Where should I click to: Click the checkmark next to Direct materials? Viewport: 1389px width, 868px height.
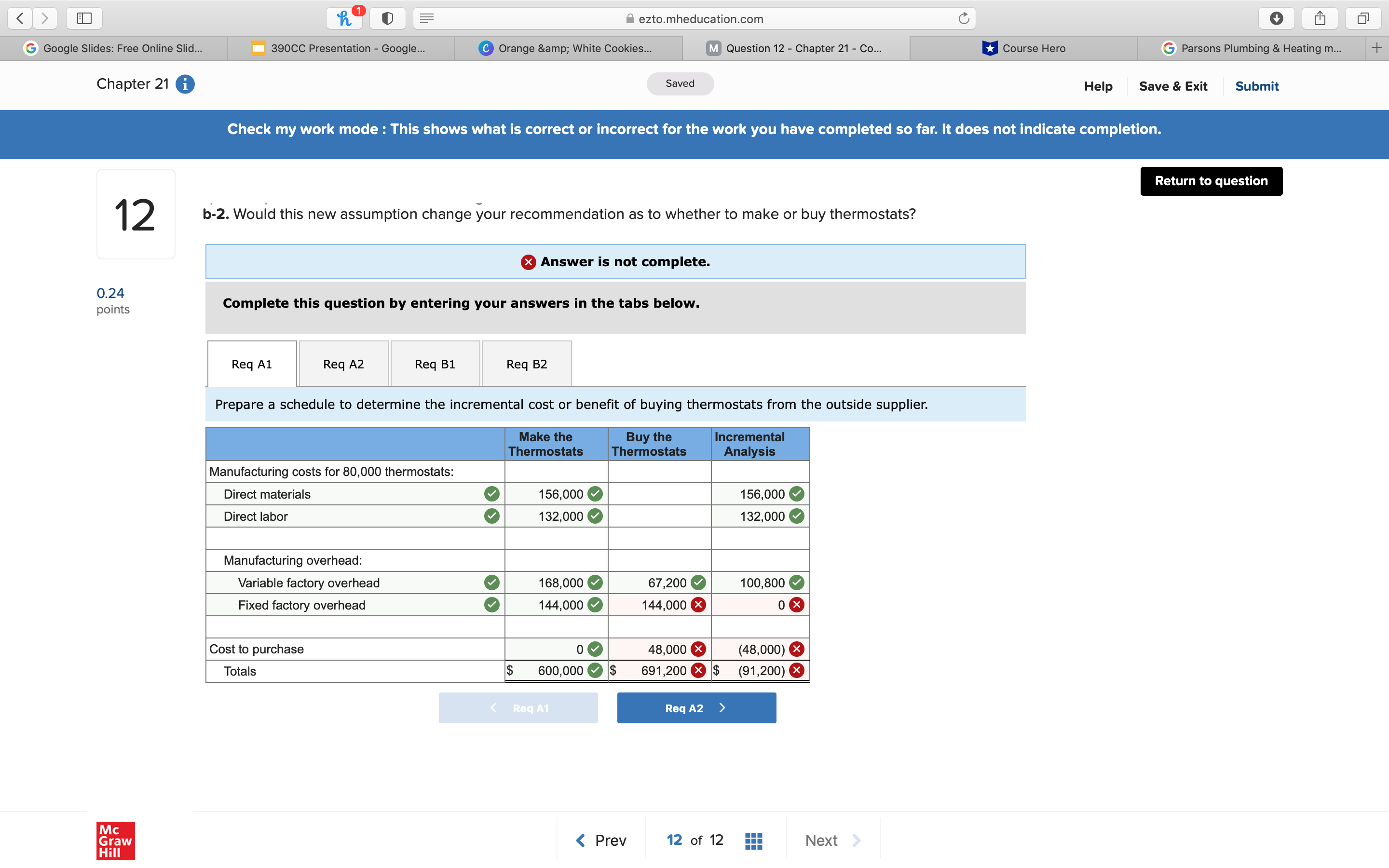[491, 494]
